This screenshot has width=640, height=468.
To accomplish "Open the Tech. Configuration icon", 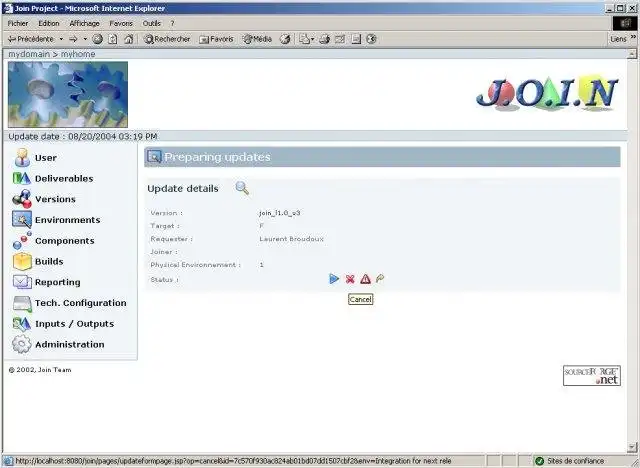I will [x=22, y=304].
